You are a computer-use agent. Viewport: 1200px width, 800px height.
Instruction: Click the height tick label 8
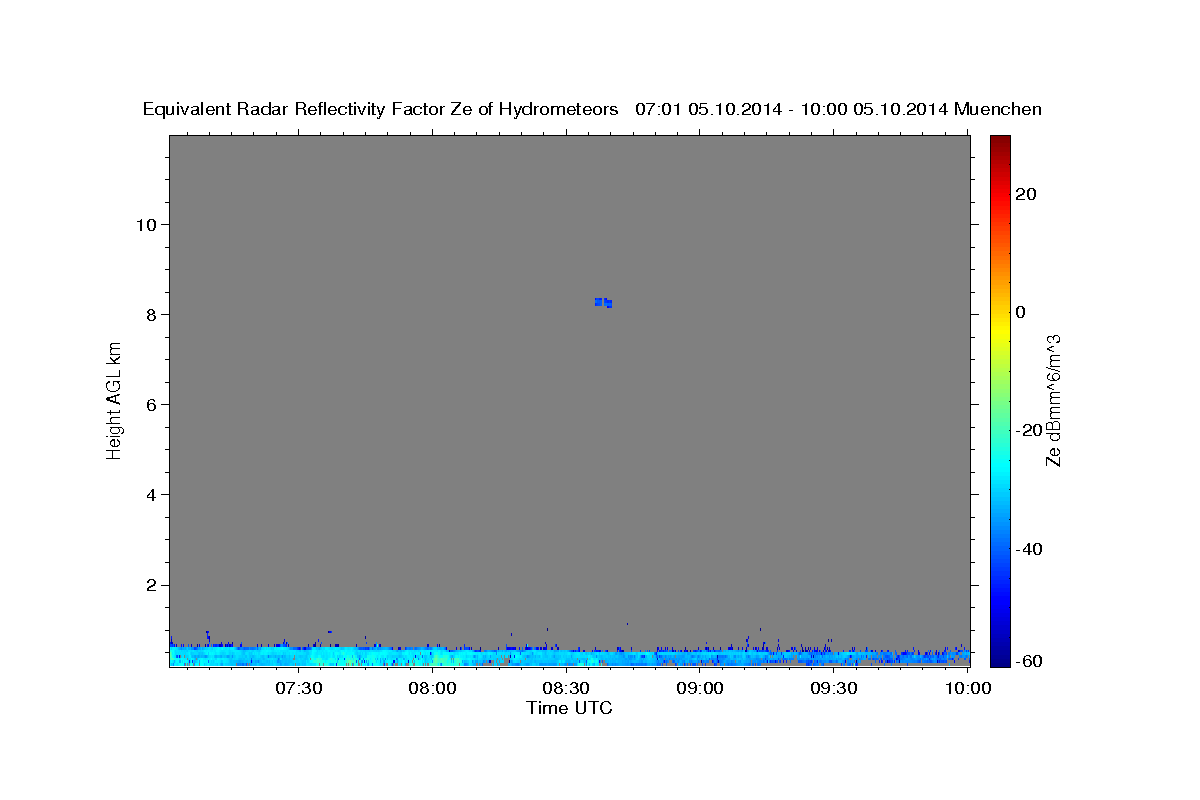coord(150,314)
